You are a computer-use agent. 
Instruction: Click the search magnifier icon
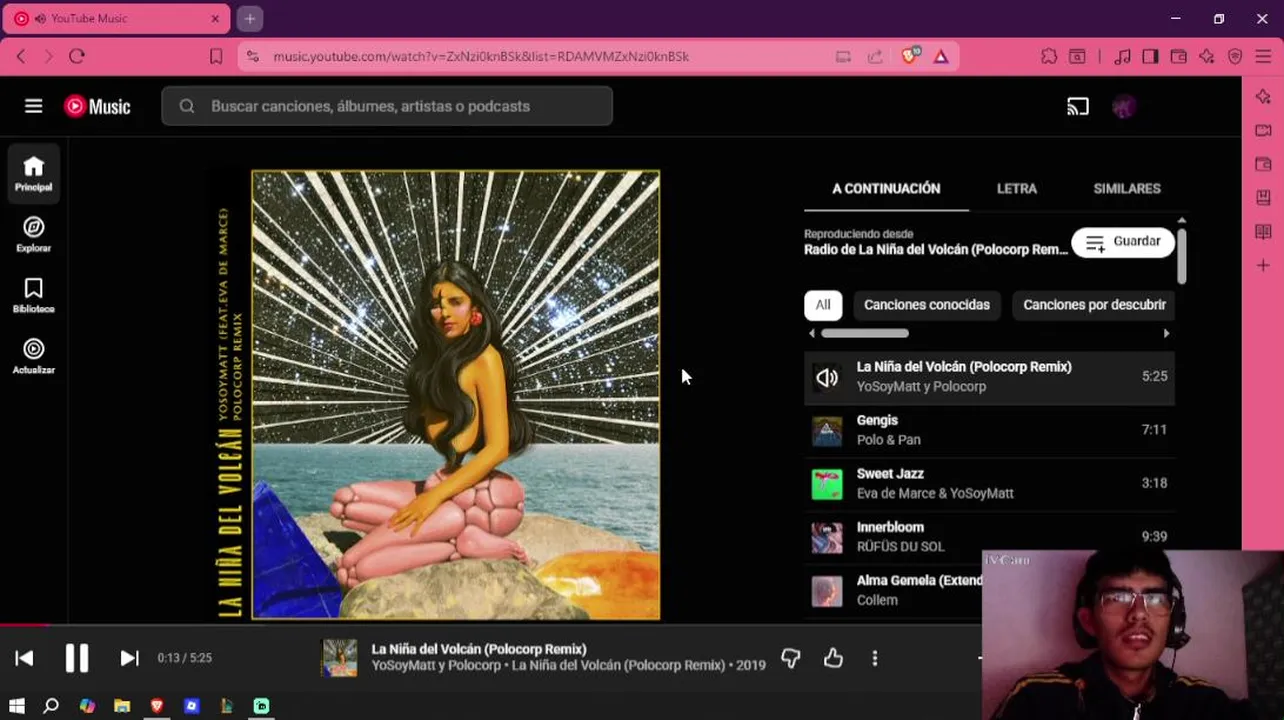click(x=187, y=106)
